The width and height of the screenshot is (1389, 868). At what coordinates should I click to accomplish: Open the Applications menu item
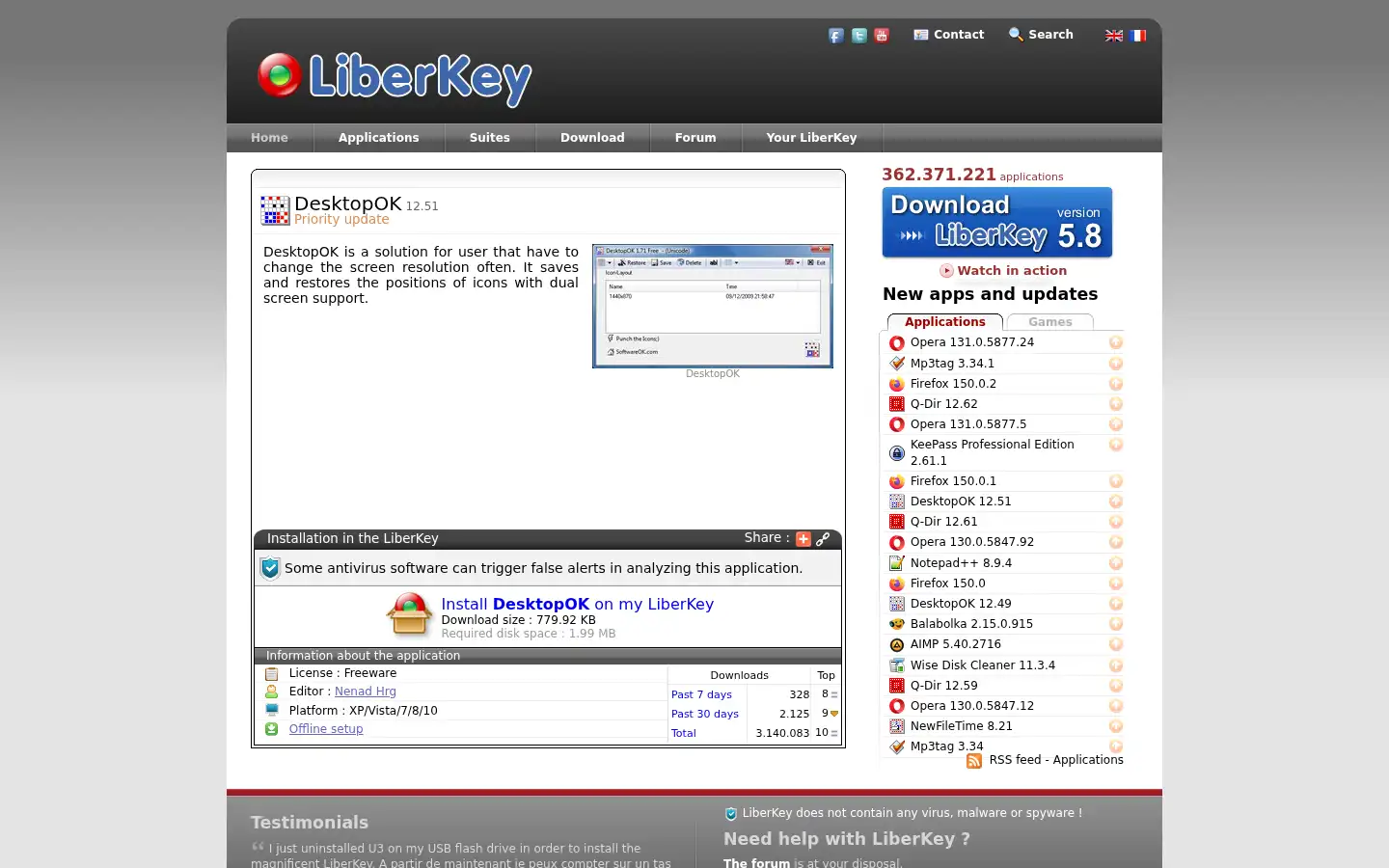tap(378, 138)
